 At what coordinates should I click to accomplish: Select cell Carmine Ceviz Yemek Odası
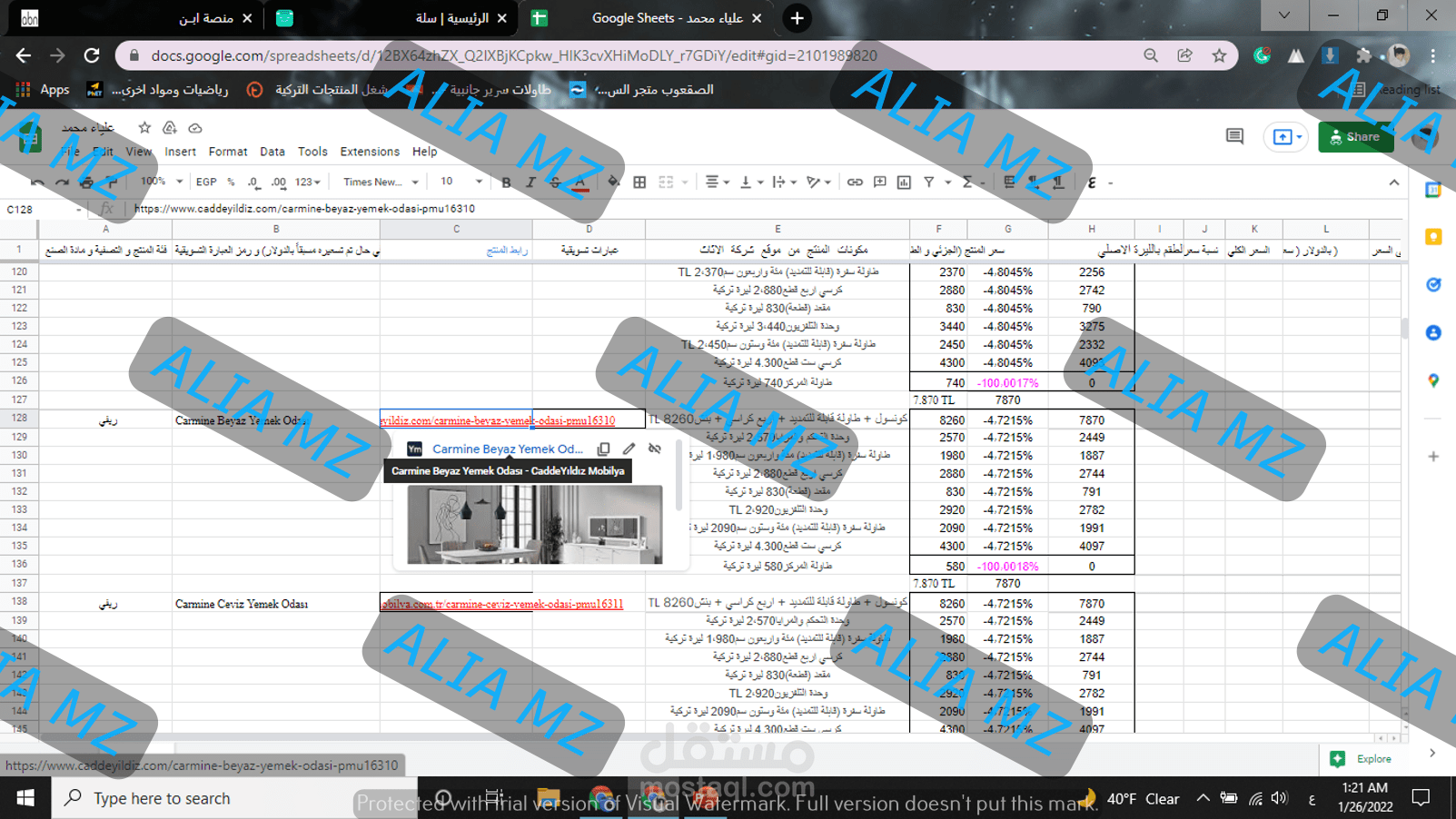[275, 604]
